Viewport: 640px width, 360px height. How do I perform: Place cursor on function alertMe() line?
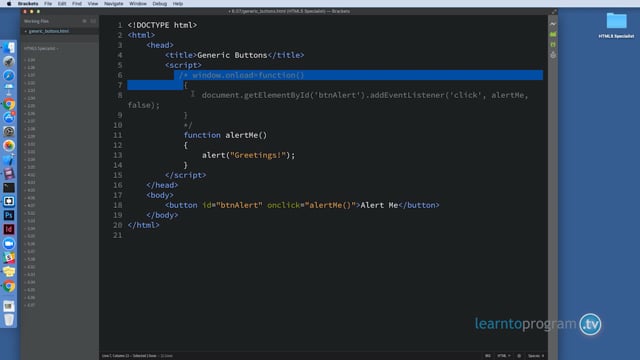[225, 135]
